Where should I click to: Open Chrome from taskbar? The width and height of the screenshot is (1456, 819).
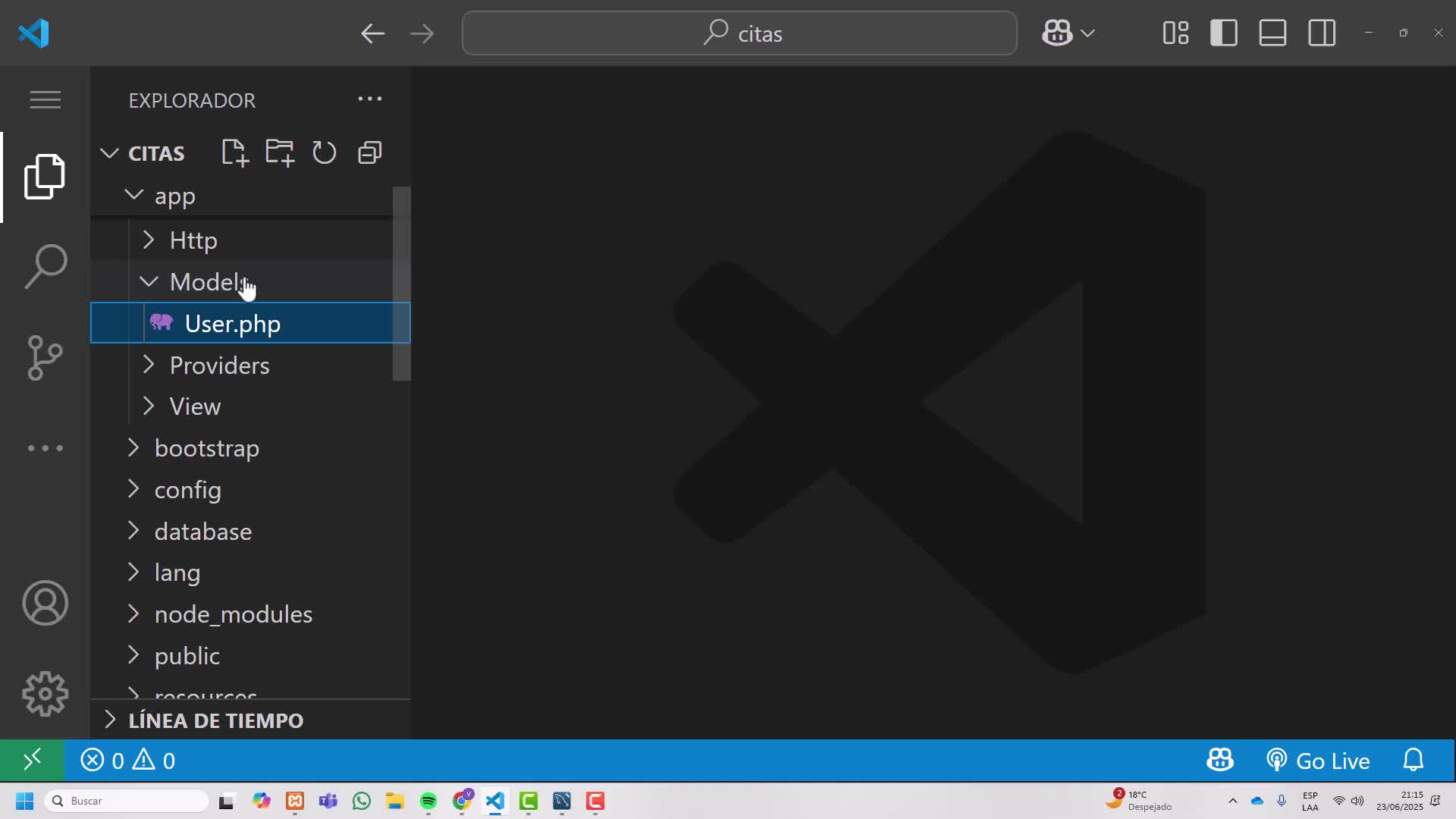[x=462, y=801]
